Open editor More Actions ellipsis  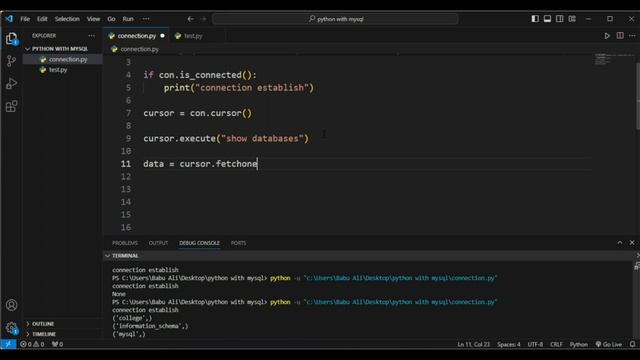[x=632, y=36]
